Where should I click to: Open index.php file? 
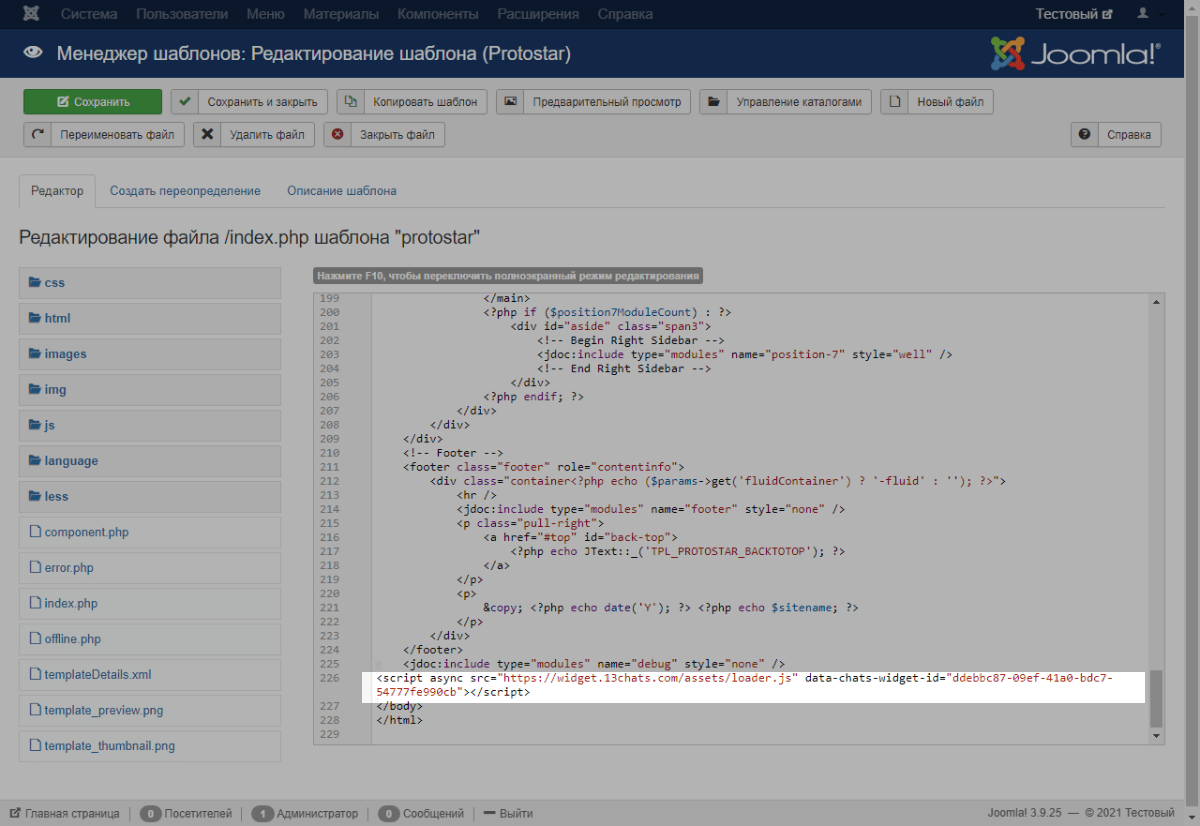150,604
